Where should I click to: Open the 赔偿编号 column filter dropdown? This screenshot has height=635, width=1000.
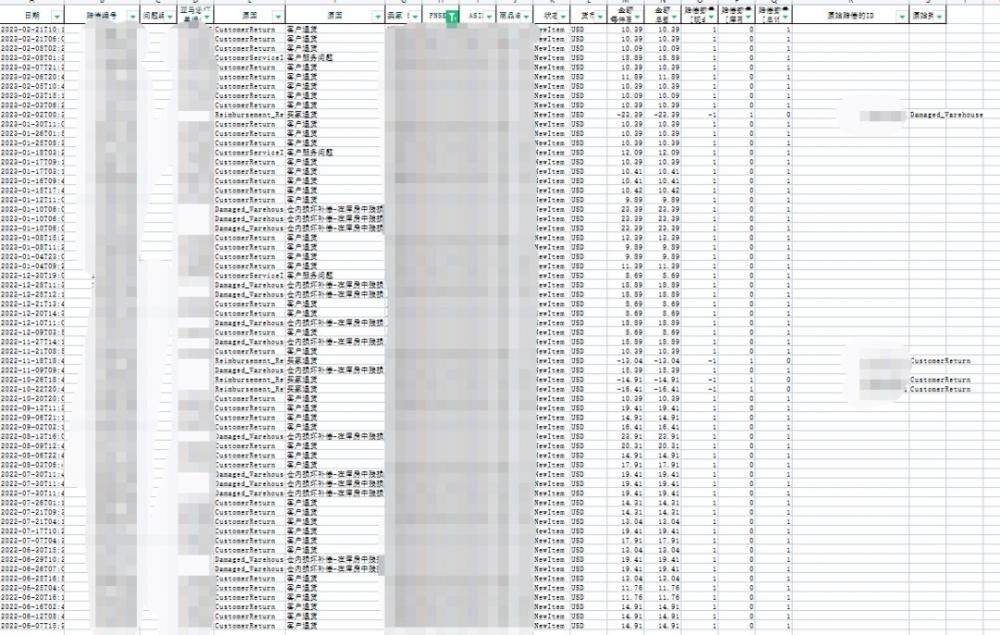coord(132,17)
